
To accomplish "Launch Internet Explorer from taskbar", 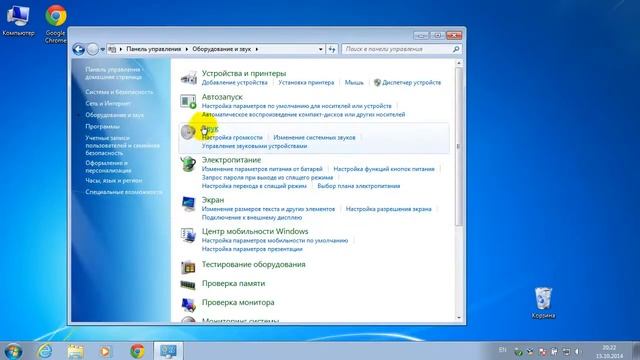I will [x=44, y=351].
